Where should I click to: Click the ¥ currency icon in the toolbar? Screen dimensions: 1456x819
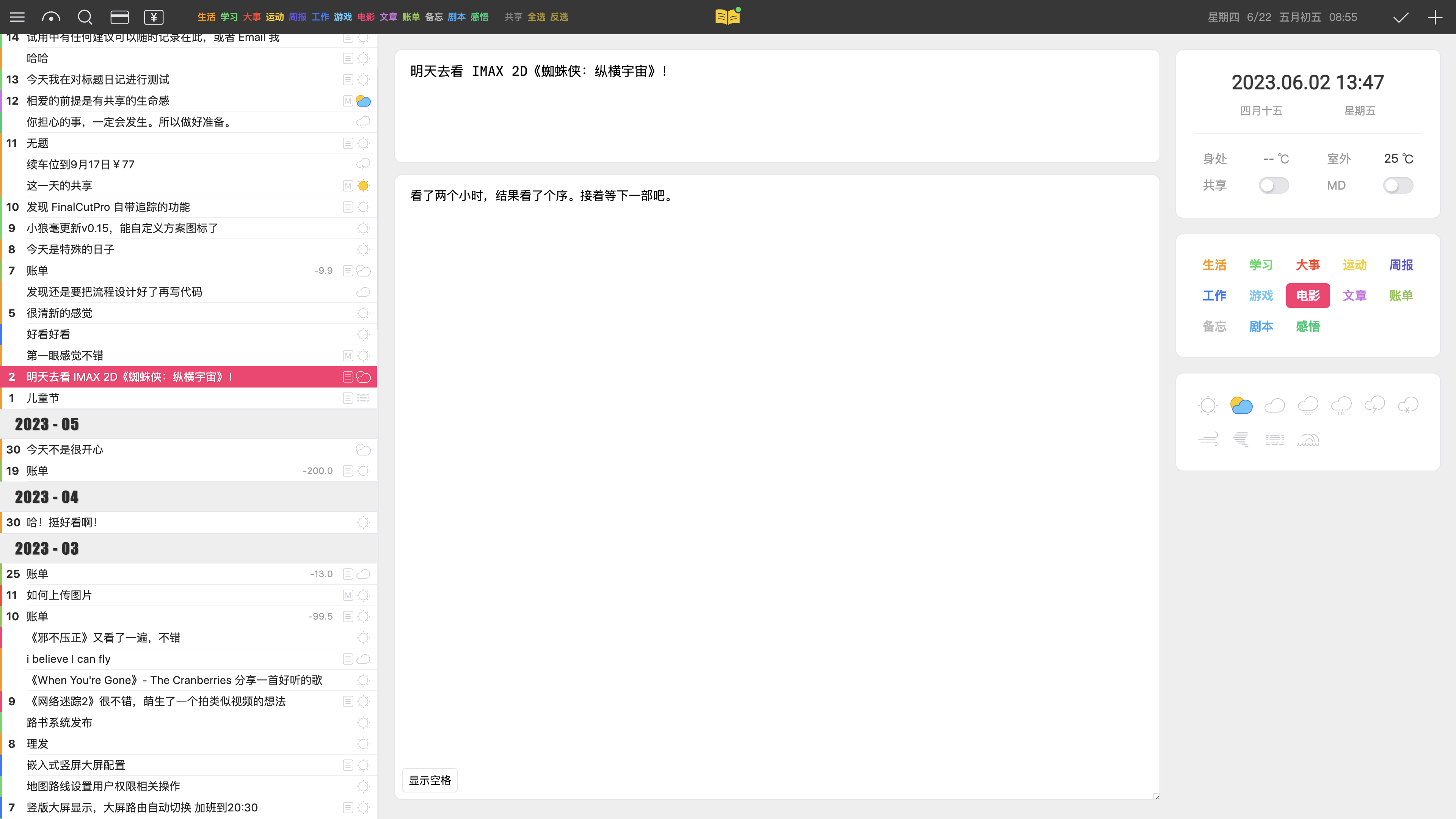pyautogui.click(x=153, y=17)
